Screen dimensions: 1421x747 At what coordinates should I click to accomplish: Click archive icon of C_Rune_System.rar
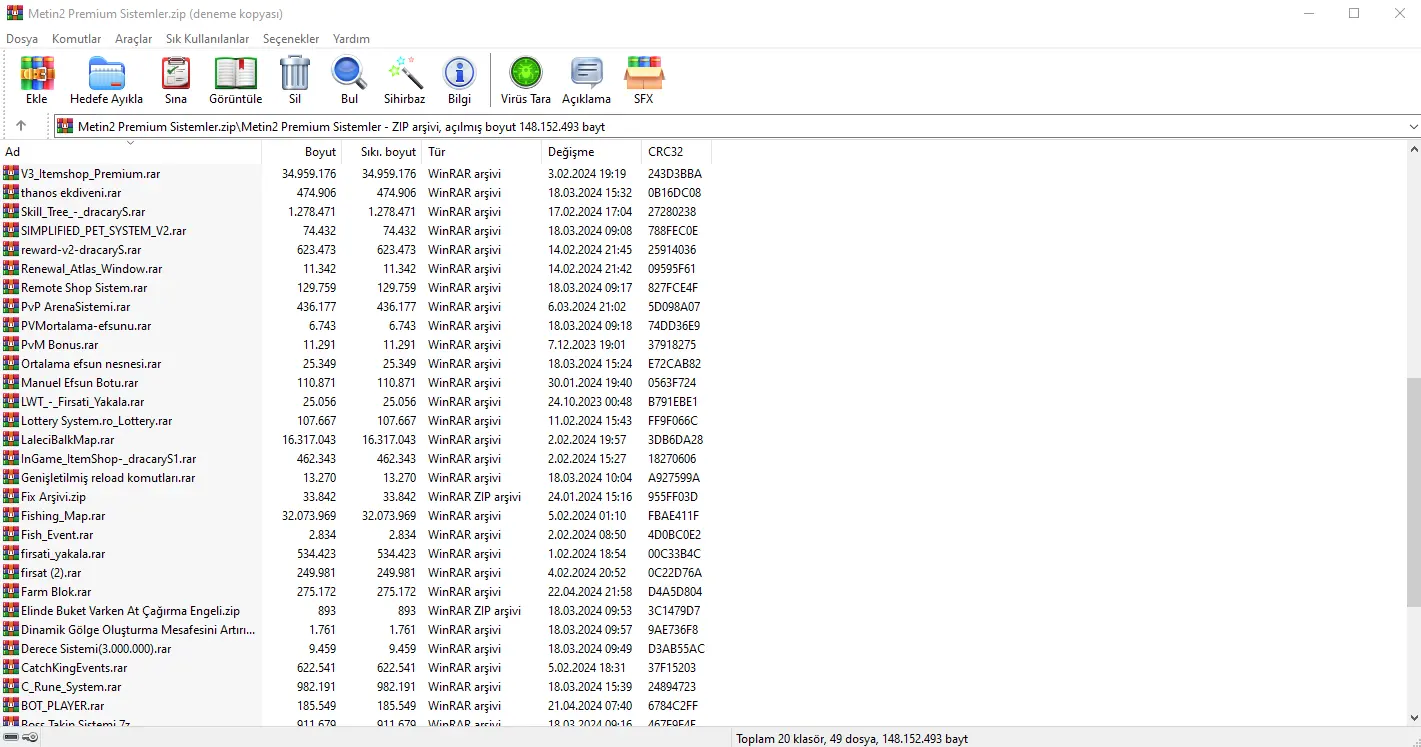click(11, 686)
